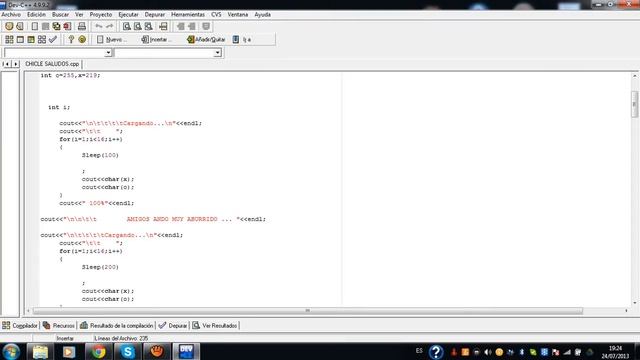Open the Archivo menu
Image resolution: width=640 pixels, height=360 pixels.
11,14
